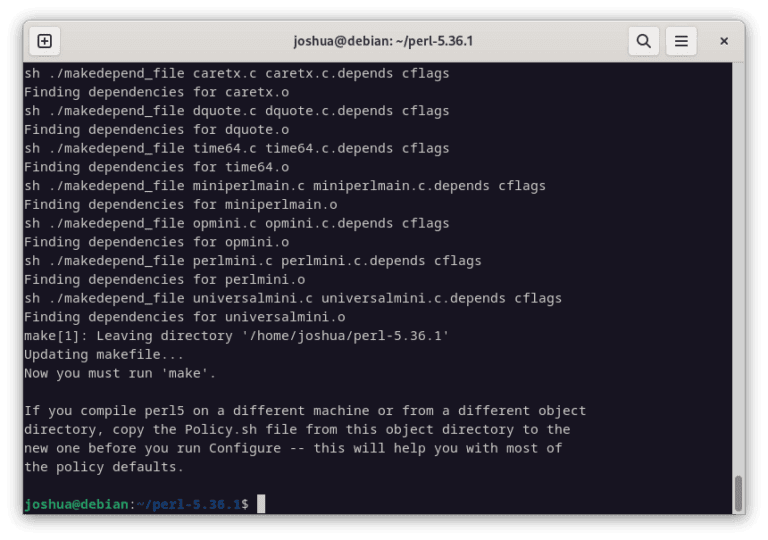Open the hamburger main menu
This screenshot has height=540, width=768.
pos(681,41)
